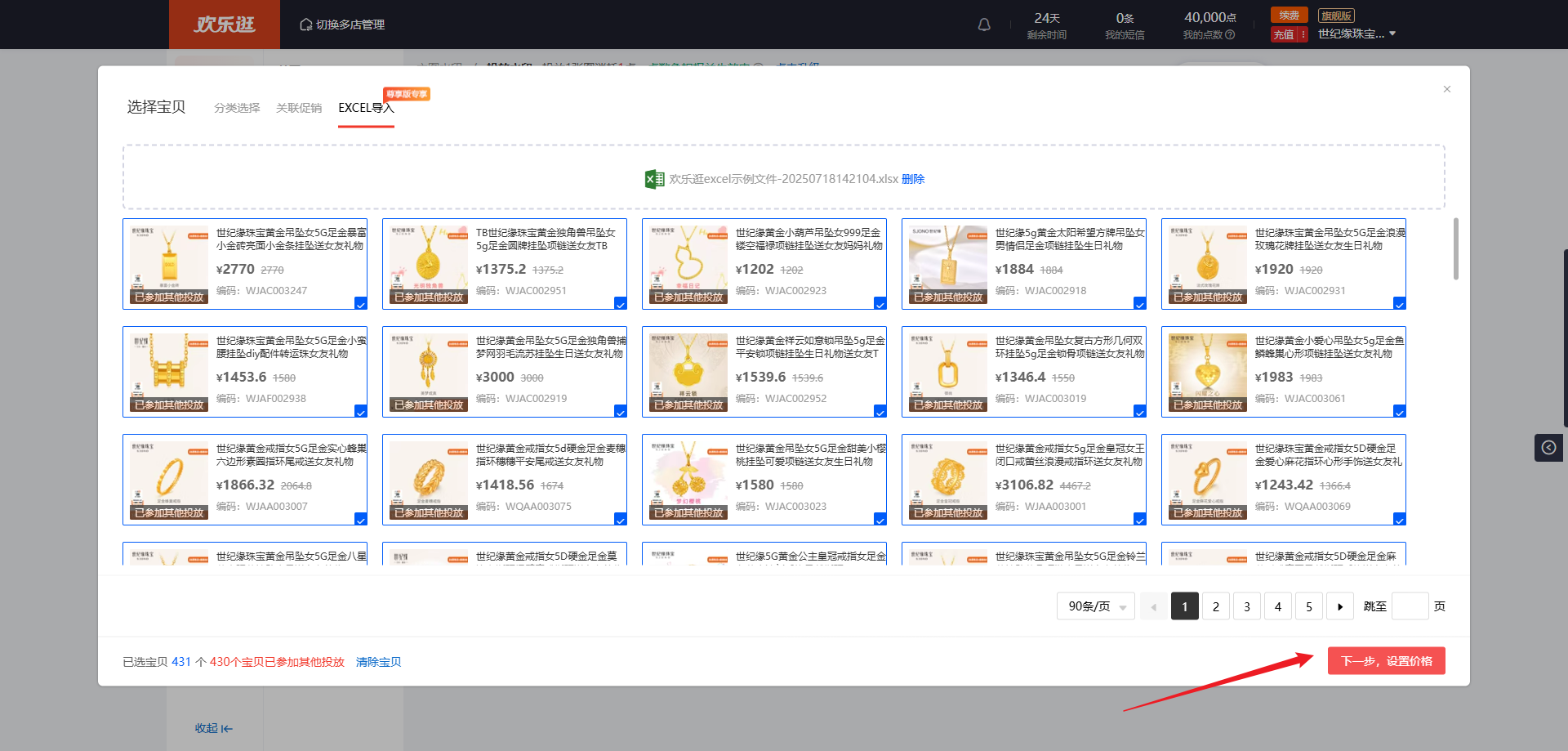Click the notification bell icon
This screenshot has width=1568, height=751.
[984, 25]
